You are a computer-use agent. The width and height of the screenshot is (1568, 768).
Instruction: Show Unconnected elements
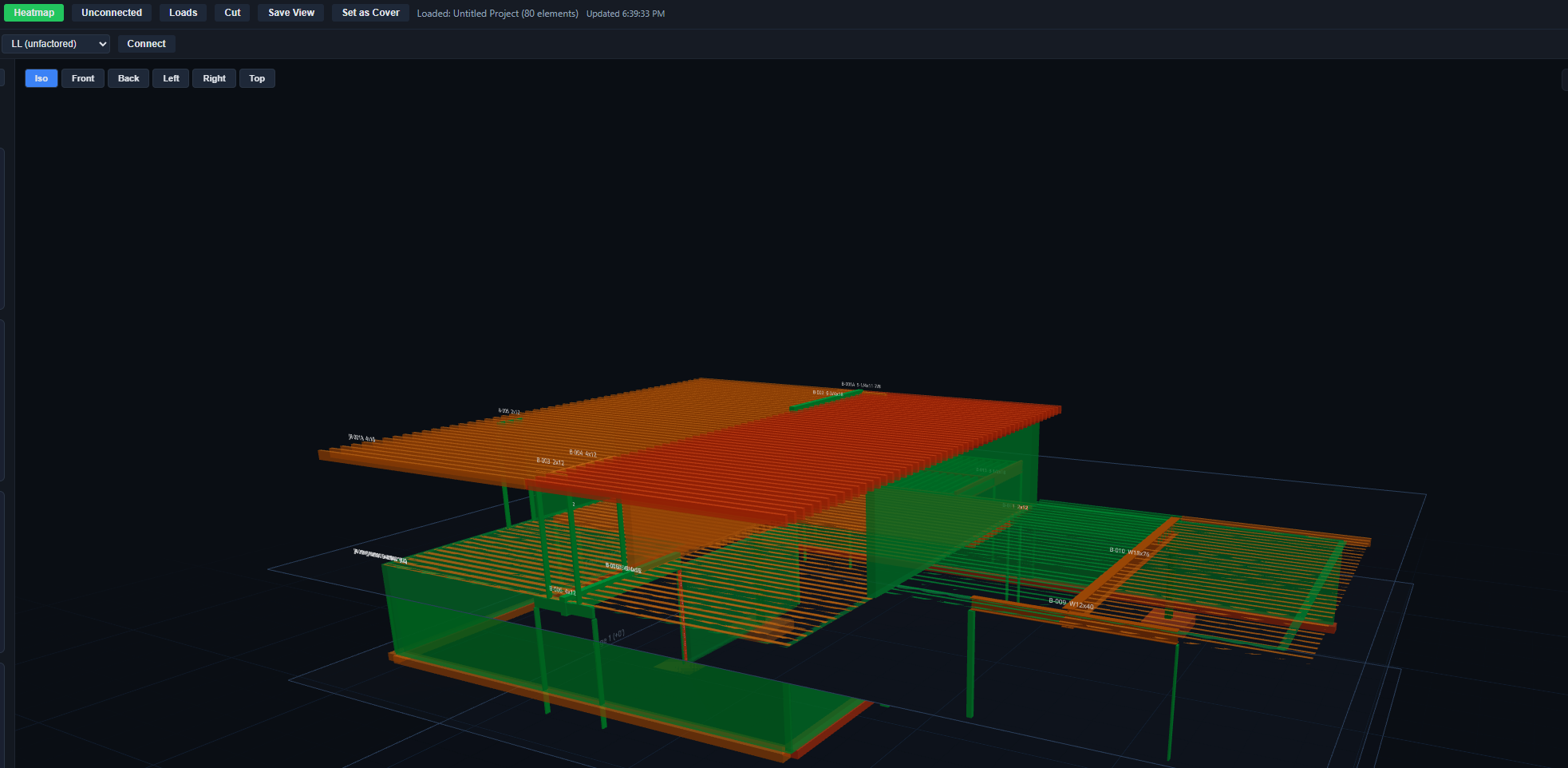tap(112, 13)
